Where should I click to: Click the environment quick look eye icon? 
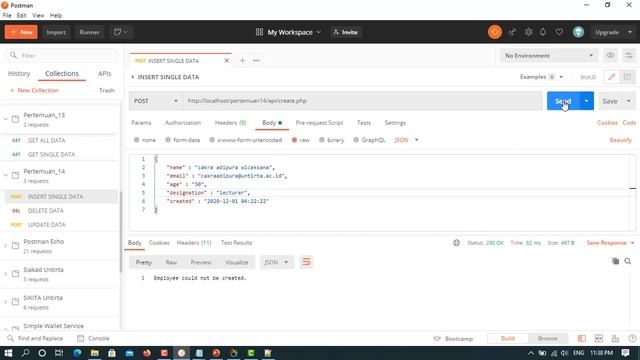(610, 55)
